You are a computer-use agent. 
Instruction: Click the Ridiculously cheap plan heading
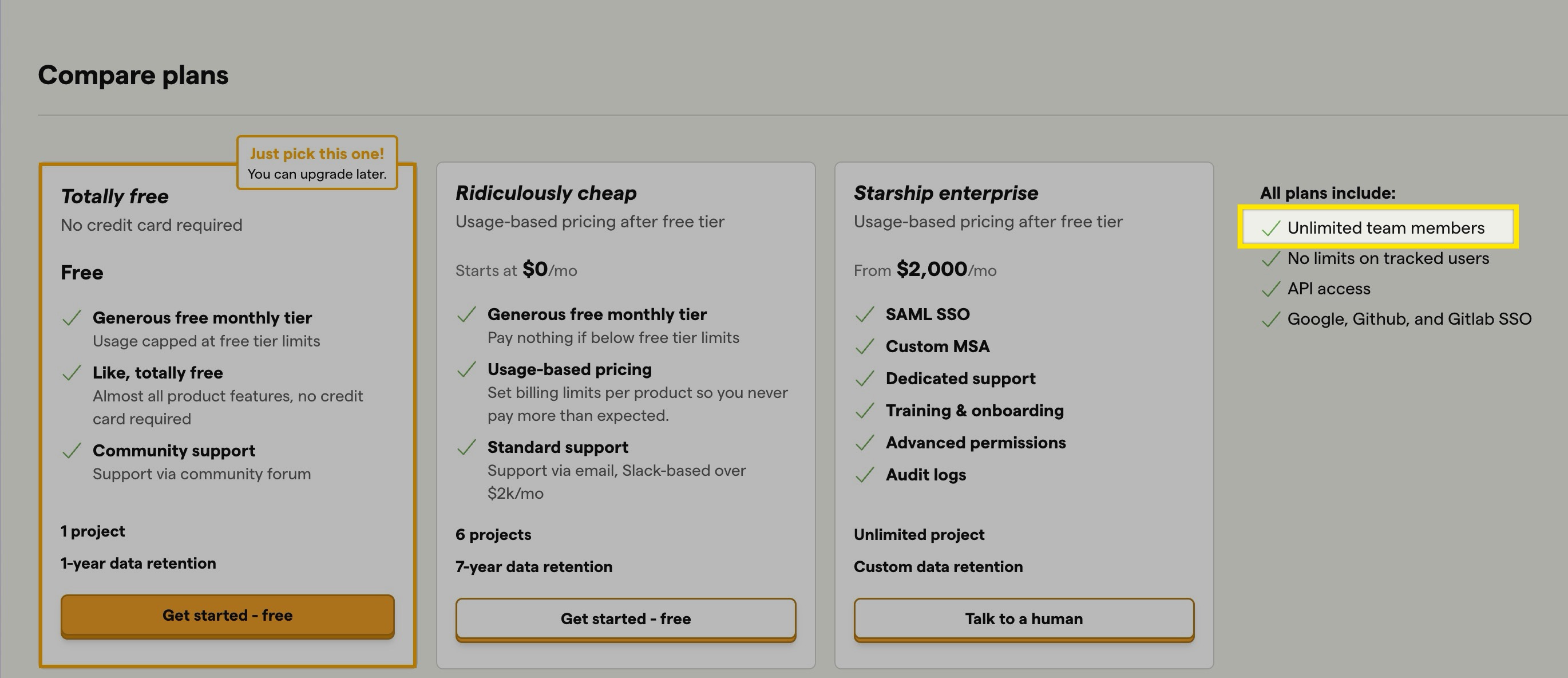pos(546,192)
